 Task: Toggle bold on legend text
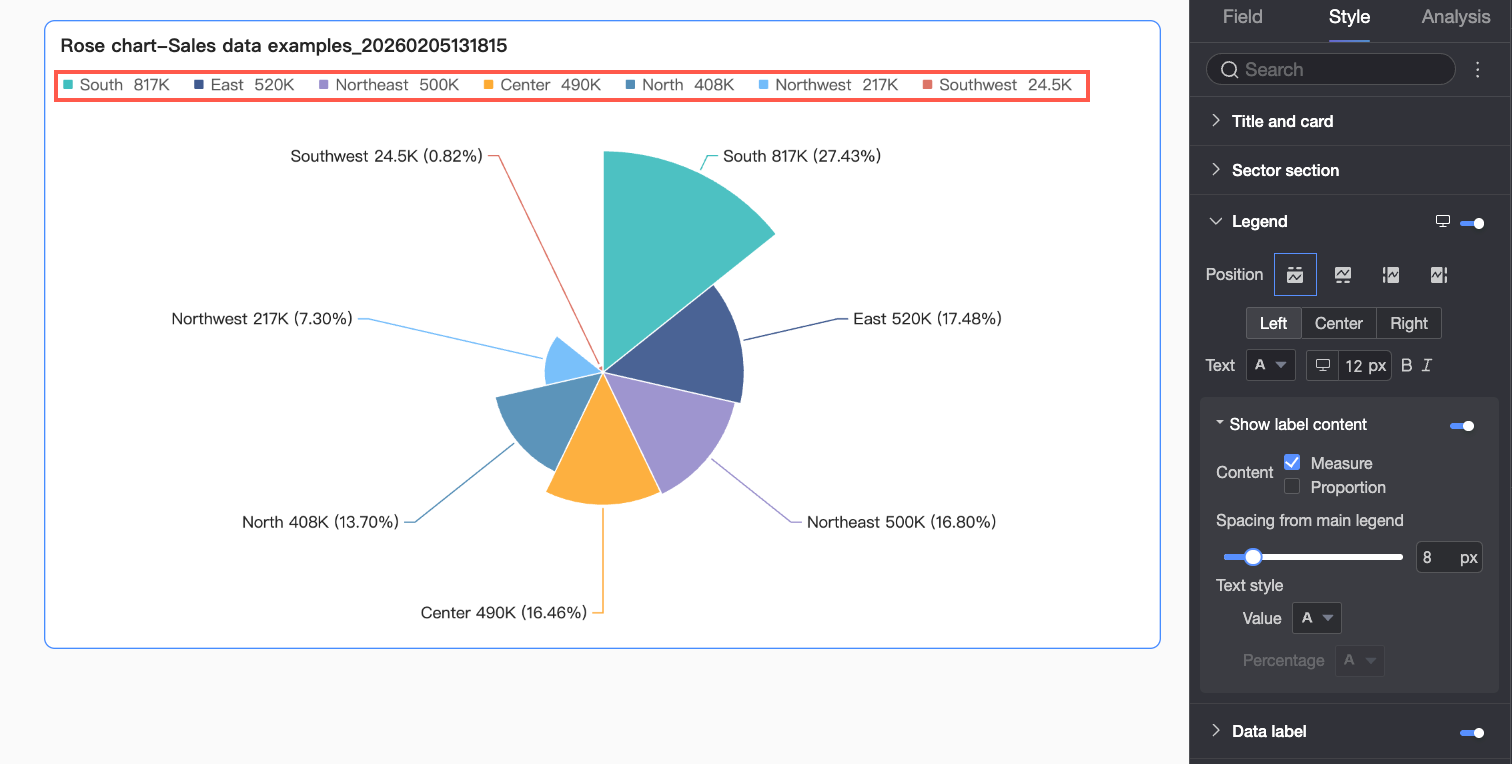1406,365
